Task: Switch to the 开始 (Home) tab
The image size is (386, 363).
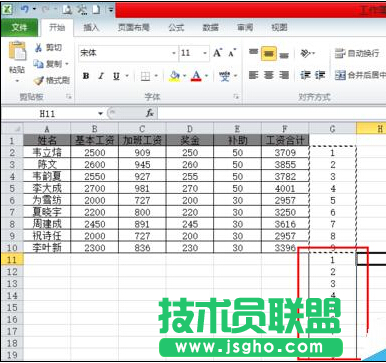Action: [57, 27]
